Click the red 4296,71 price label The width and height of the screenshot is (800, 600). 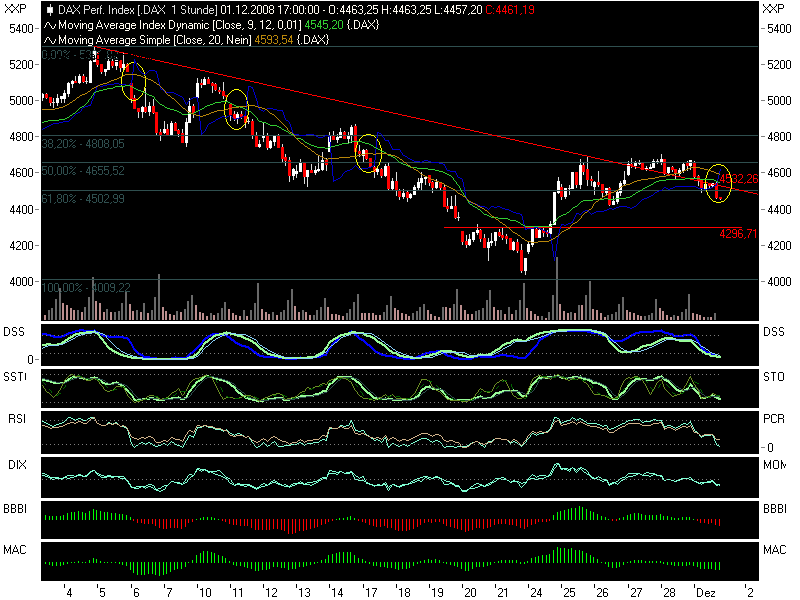pyautogui.click(x=738, y=234)
